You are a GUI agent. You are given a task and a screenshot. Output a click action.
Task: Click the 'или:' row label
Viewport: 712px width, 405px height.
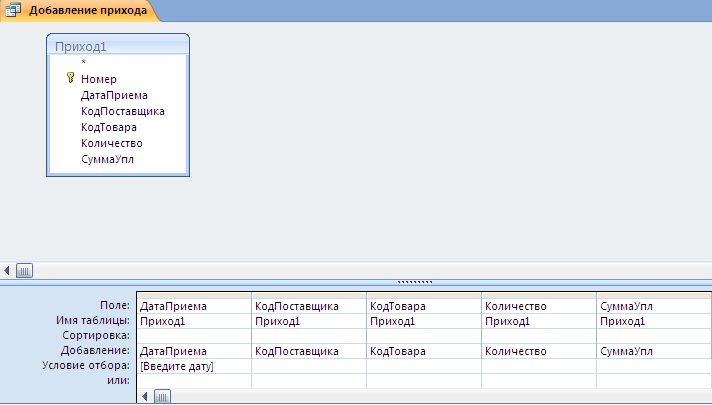(119, 380)
